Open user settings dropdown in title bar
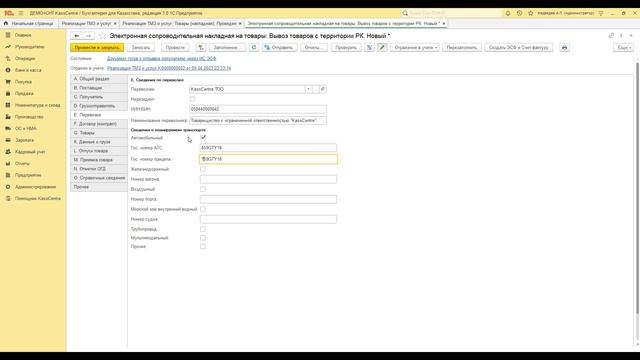Viewport: 640px width, 360px height. (x=601, y=13)
